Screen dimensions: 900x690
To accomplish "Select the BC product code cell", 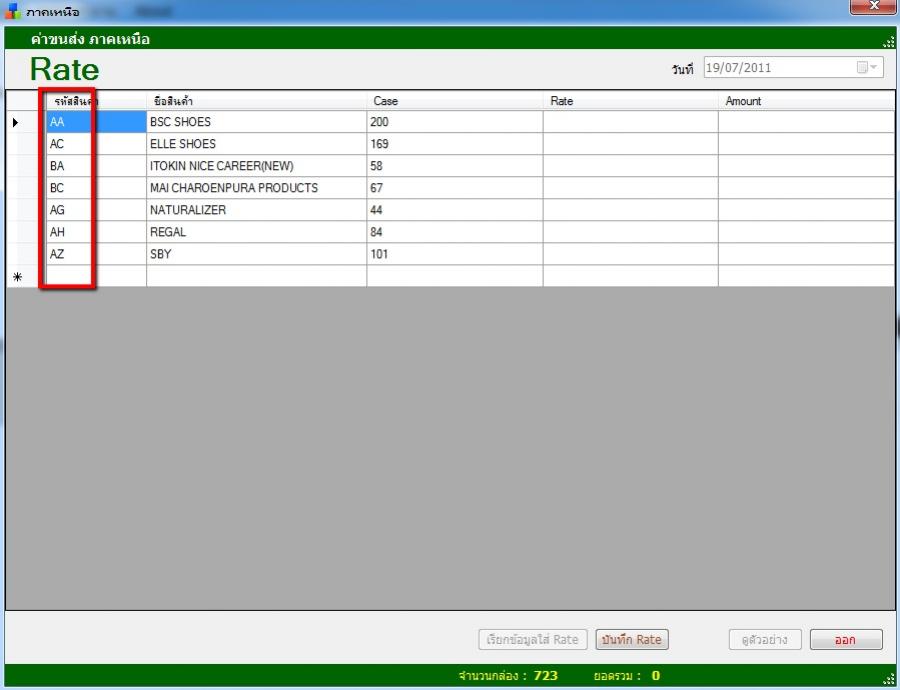I will click(96, 188).
